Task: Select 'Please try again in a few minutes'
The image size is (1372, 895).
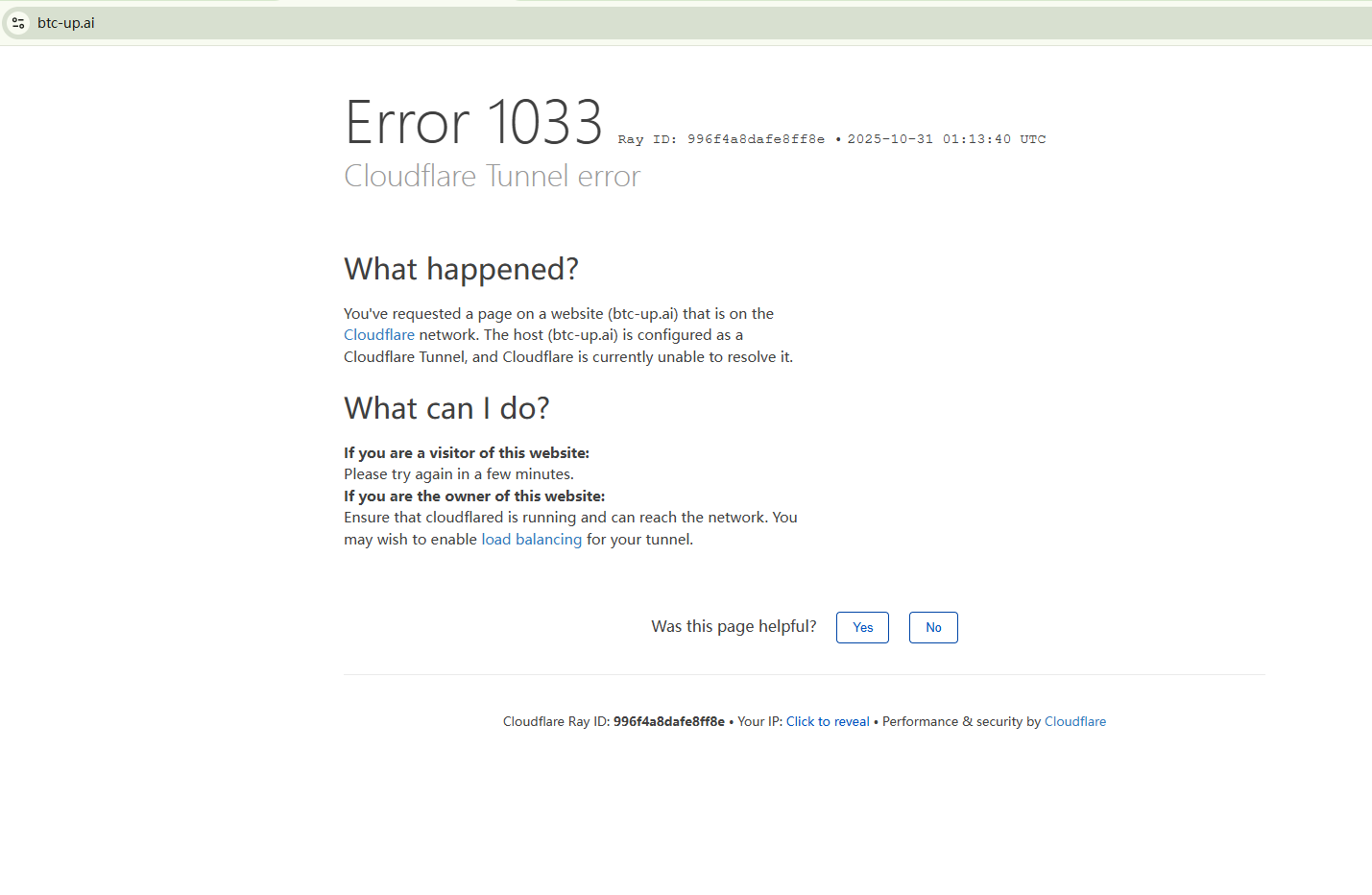Action: [x=459, y=474]
